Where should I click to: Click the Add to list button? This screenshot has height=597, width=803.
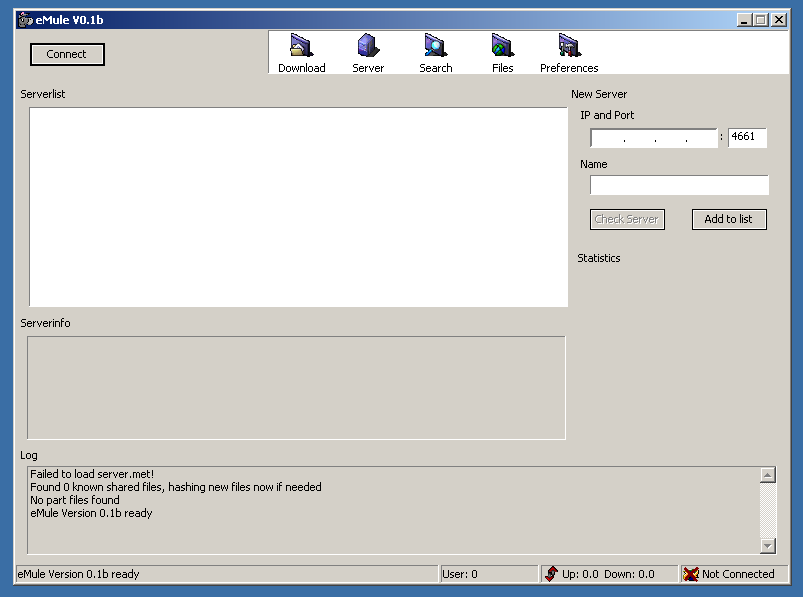tap(728, 219)
